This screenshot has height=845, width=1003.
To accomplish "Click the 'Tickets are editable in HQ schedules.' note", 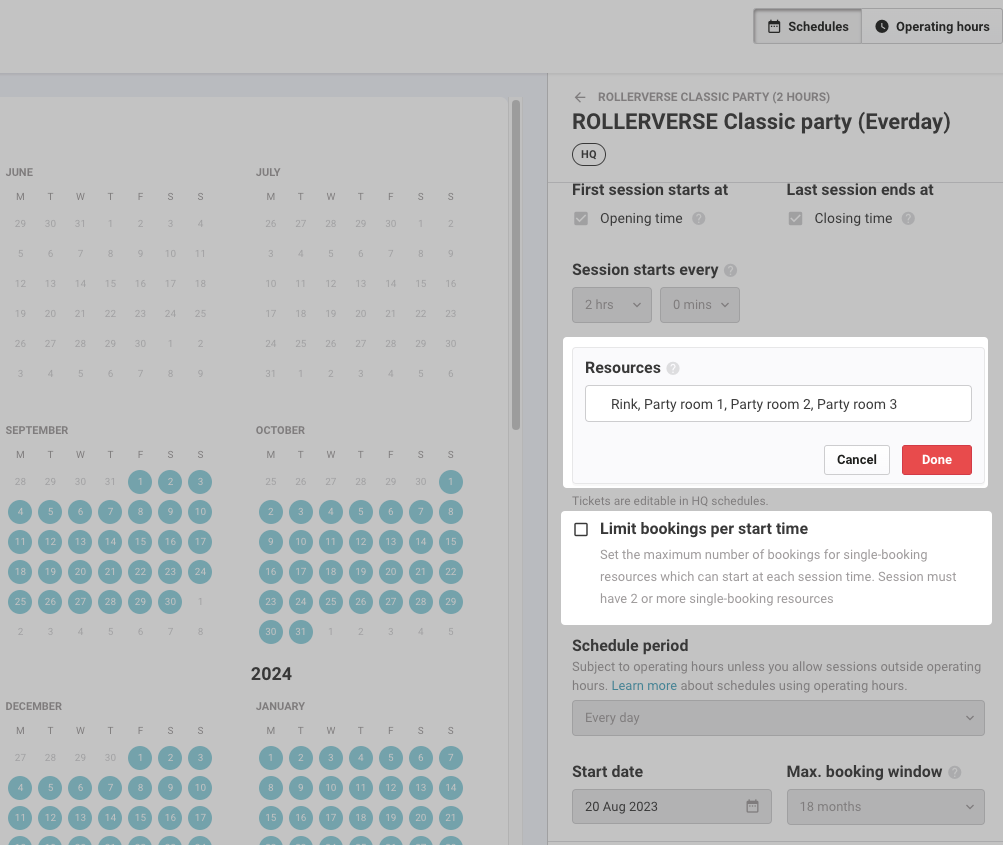I will (x=670, y=501).
